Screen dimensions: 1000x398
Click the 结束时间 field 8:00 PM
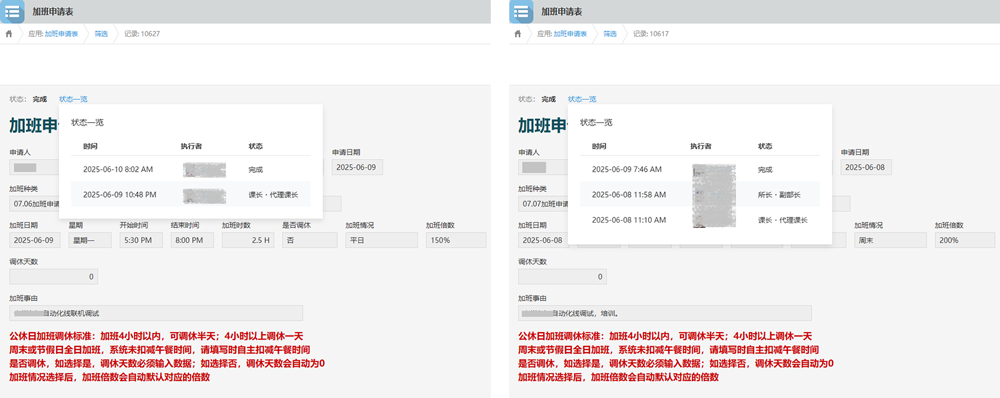click(192, 240)
